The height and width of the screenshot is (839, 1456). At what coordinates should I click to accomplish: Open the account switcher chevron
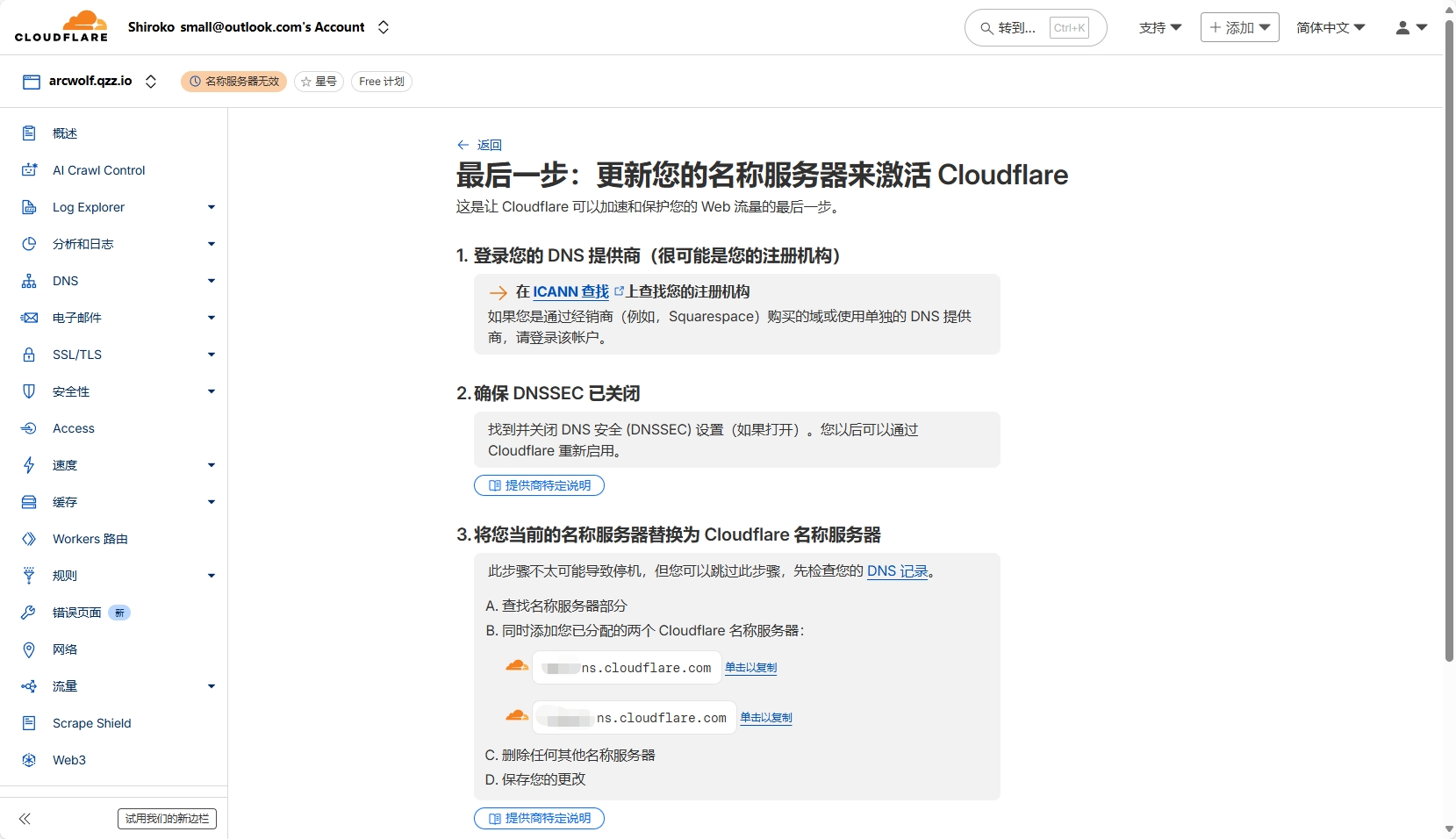(384, 27)
